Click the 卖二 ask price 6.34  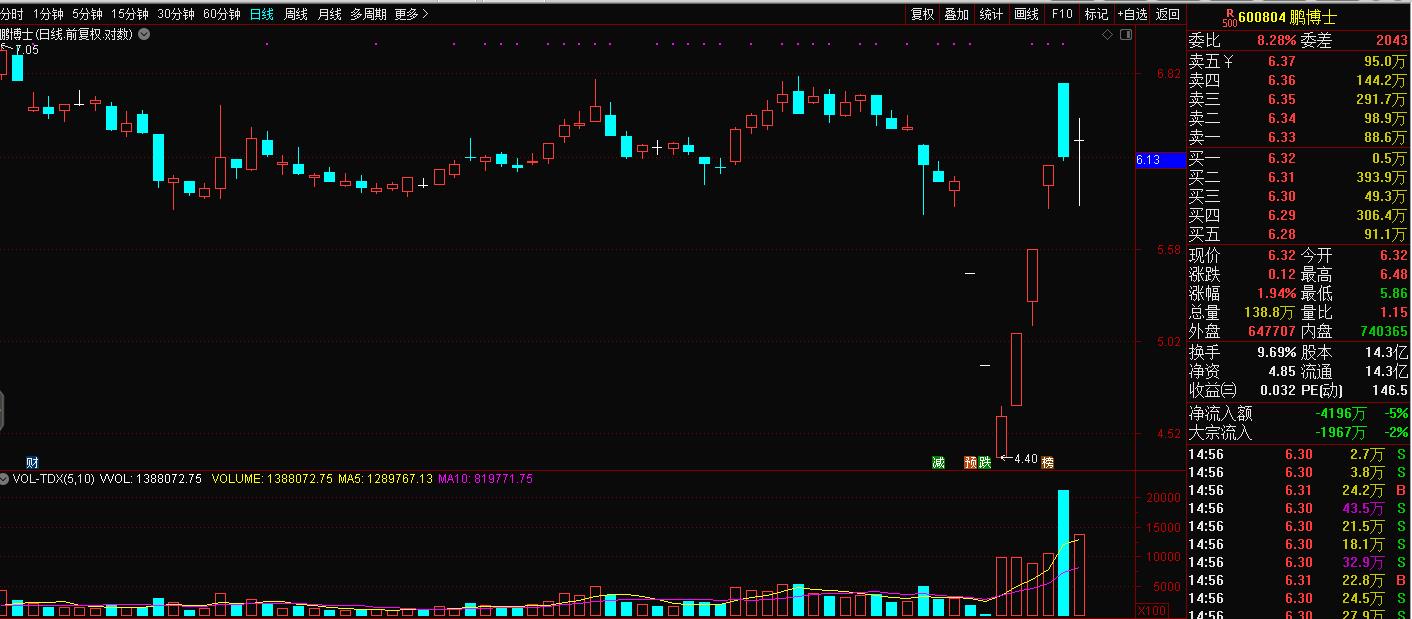1281,119
